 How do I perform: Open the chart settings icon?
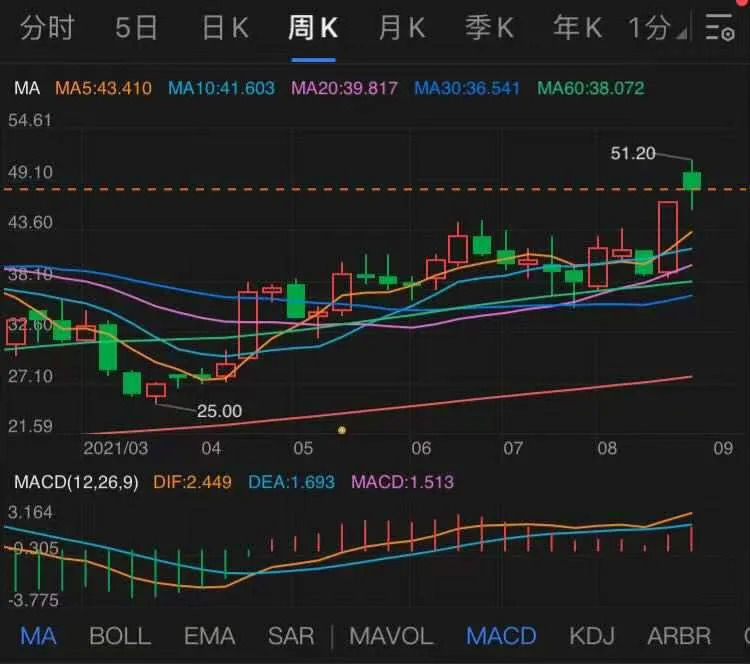tap(720, 27)
